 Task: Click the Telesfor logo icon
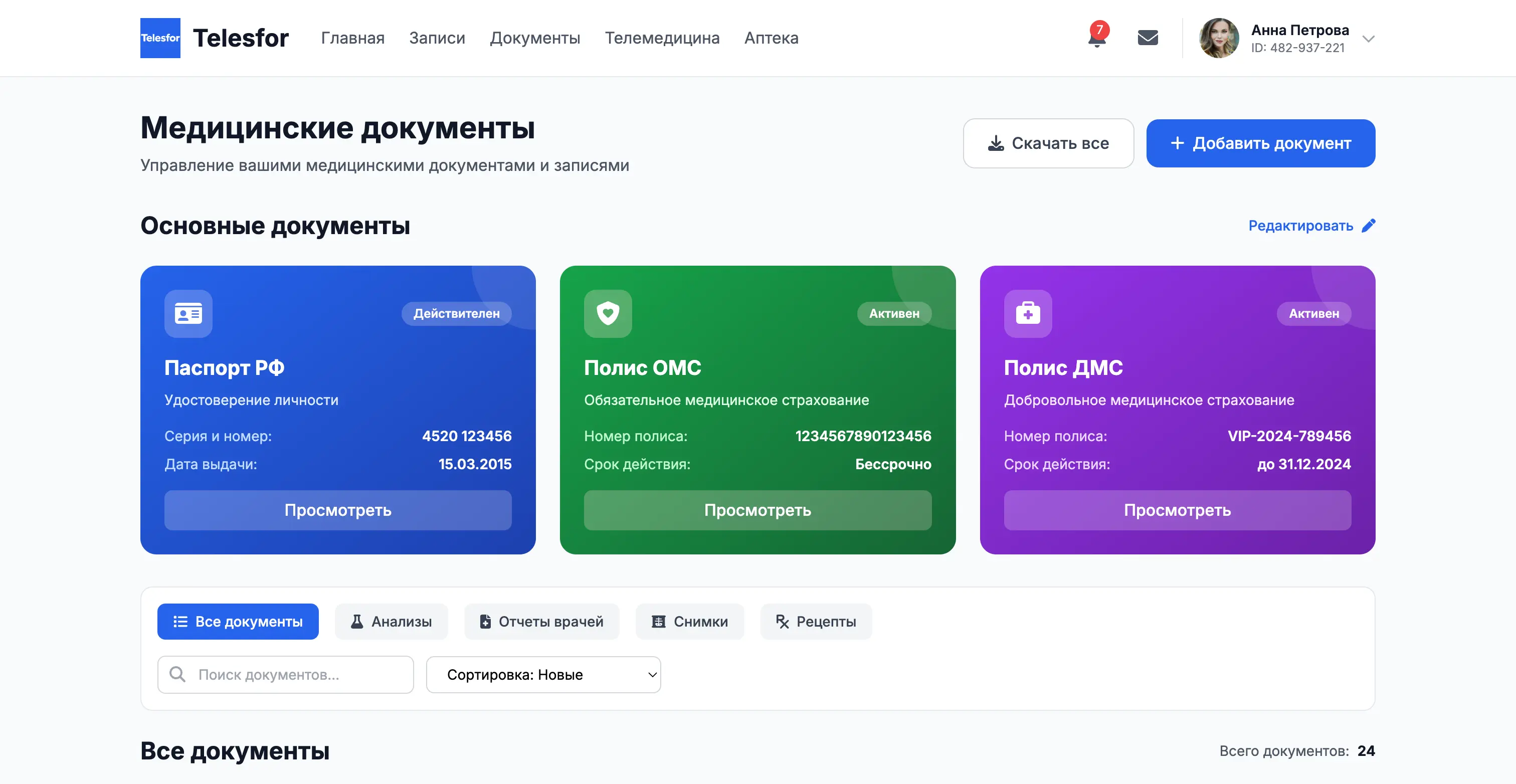(x=160, y=38)
